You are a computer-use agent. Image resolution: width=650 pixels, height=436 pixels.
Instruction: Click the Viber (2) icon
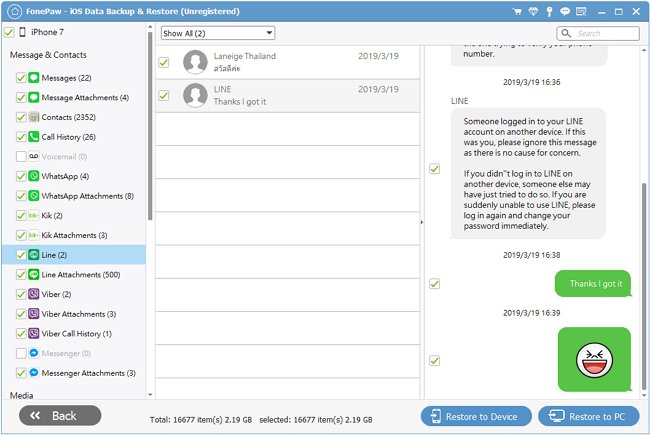[x=34, y=294]
